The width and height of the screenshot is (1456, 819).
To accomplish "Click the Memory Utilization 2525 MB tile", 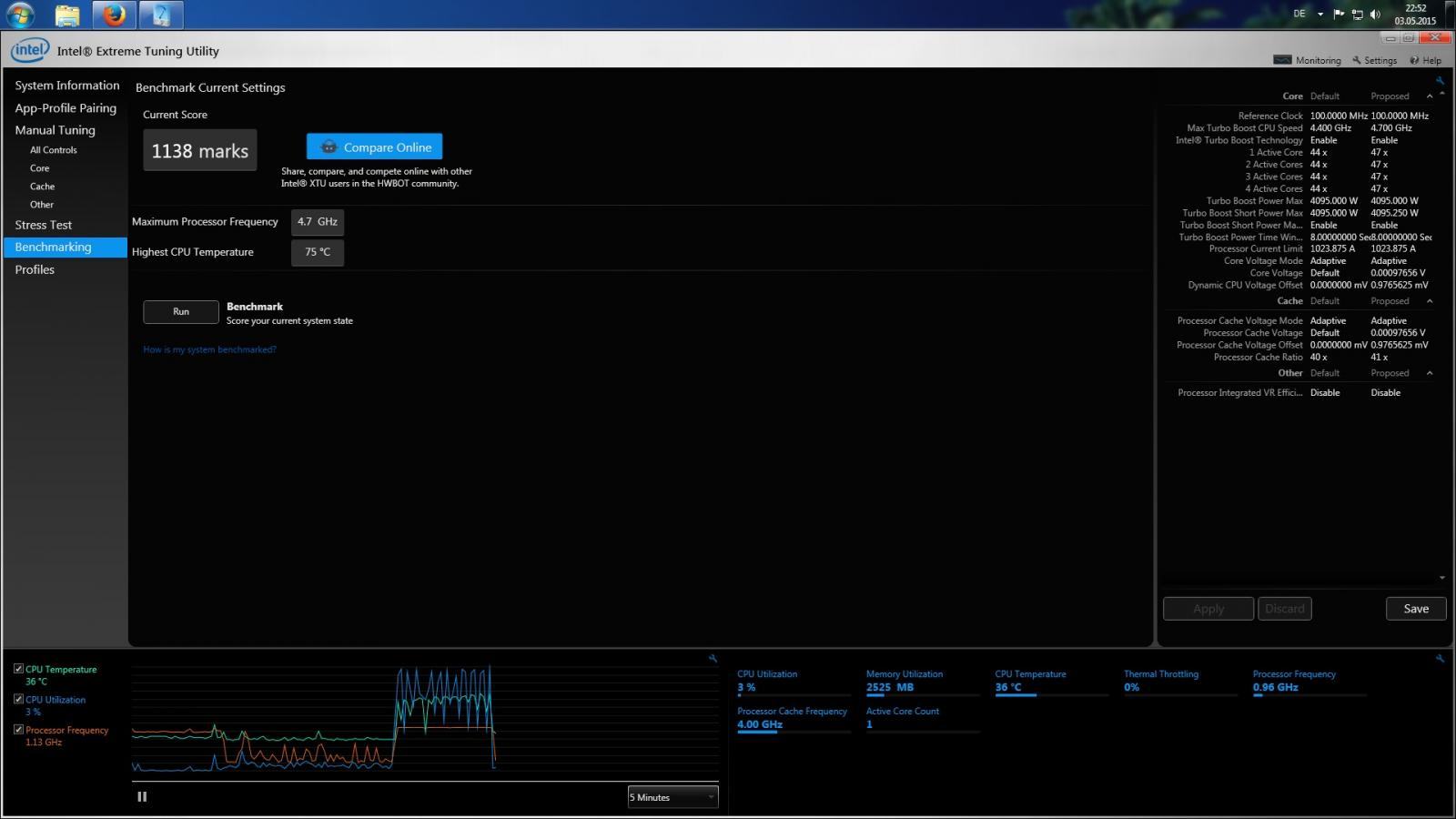I will (x=923, y=682).
